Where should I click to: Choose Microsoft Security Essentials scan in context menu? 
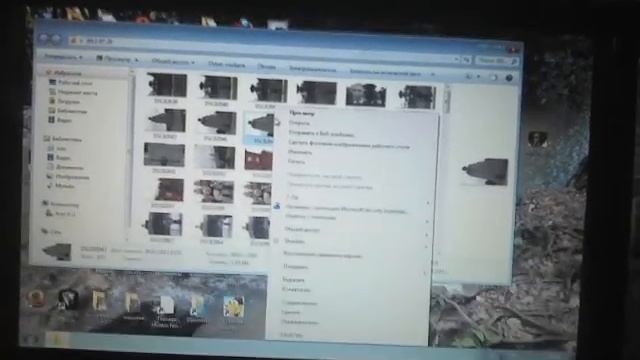pyautogui.click(x=346, y=210)
